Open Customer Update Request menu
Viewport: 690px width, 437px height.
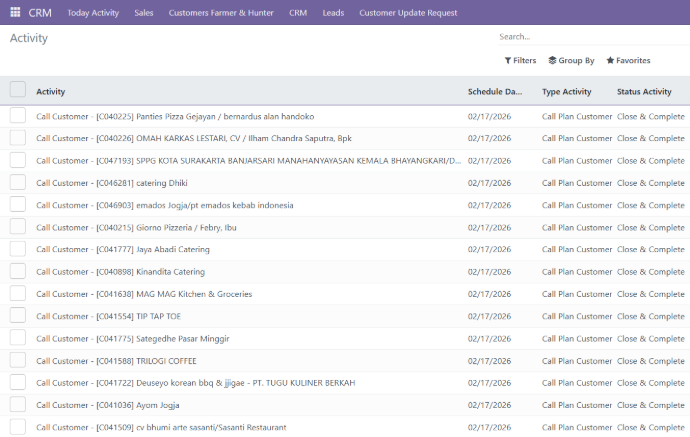click(408, 13)
